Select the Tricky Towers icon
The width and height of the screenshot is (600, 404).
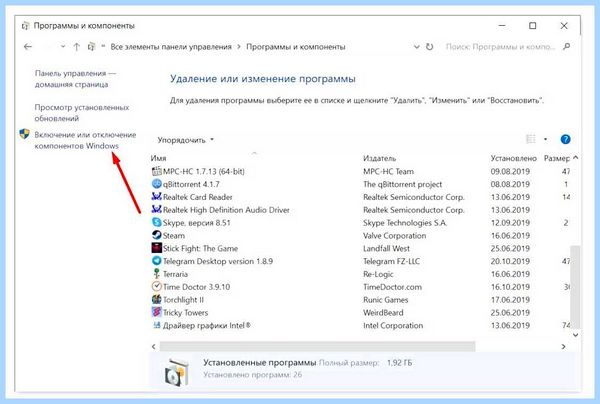pyautogui.click(x=157, y=312)
